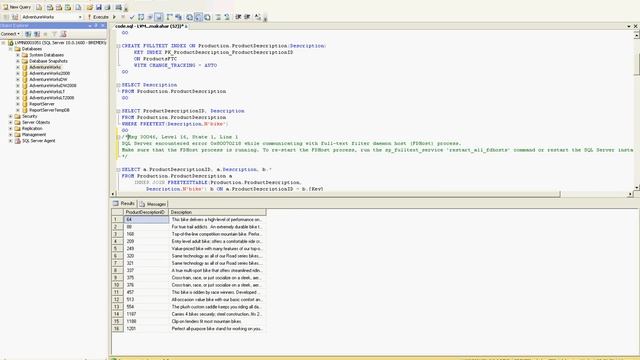Parse the query with the checkmark icon

click(132, 17)
